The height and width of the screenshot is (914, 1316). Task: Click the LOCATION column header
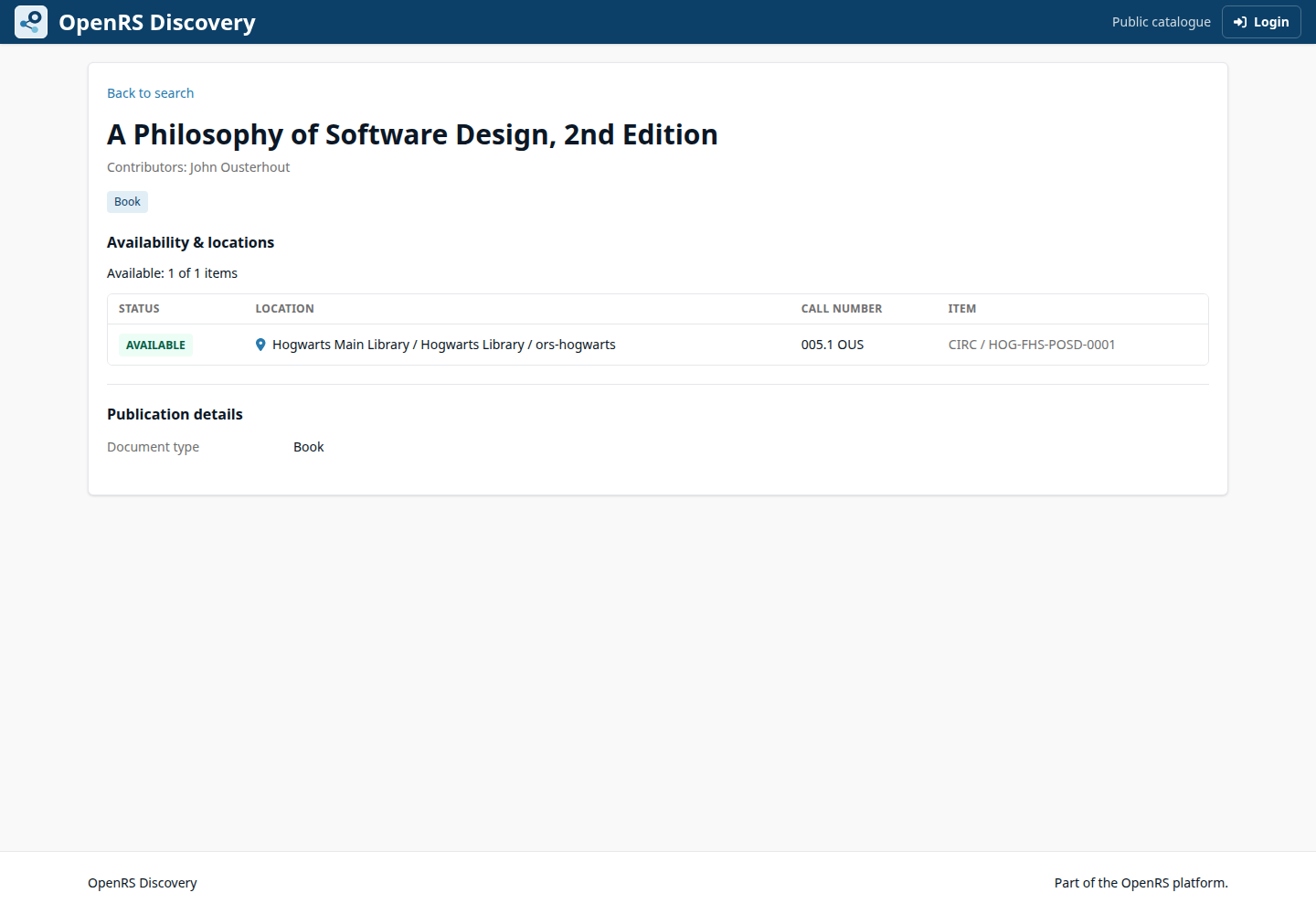[284, 309]
